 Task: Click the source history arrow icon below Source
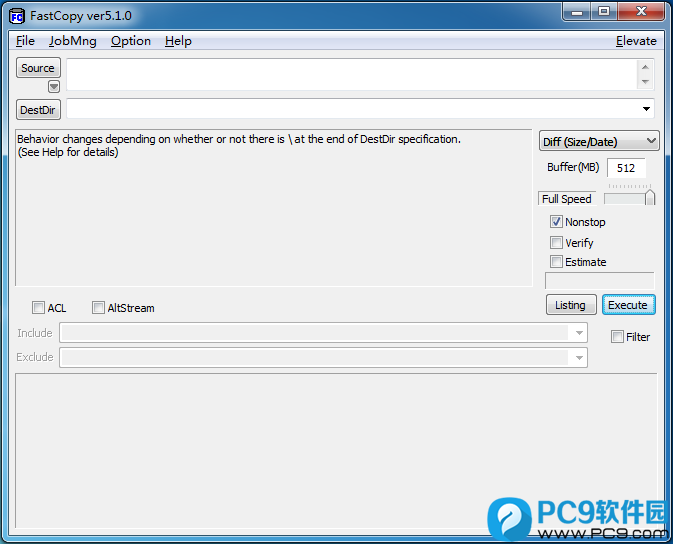(54, 87)
